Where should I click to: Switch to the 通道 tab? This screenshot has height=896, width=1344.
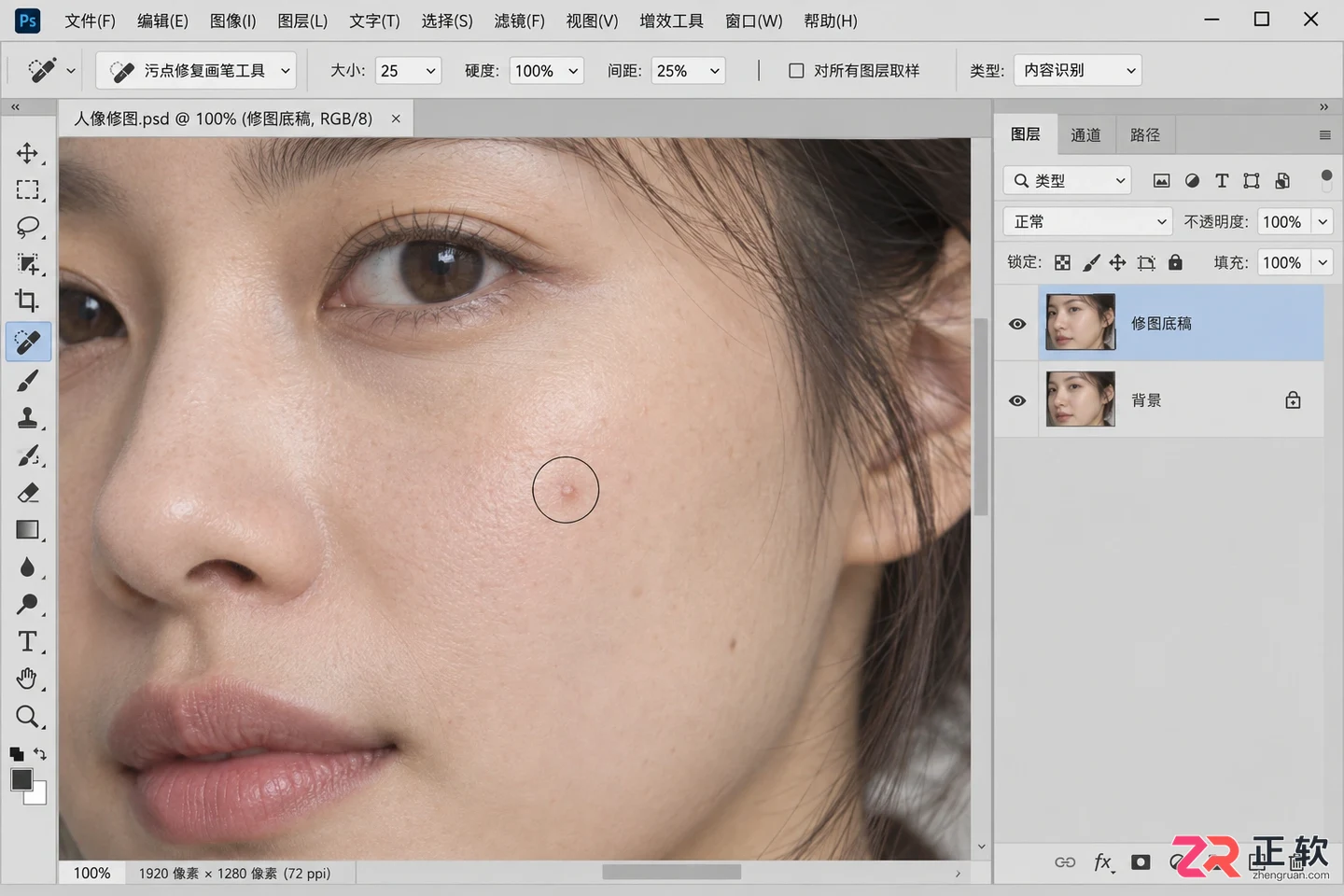(1085, 135)
